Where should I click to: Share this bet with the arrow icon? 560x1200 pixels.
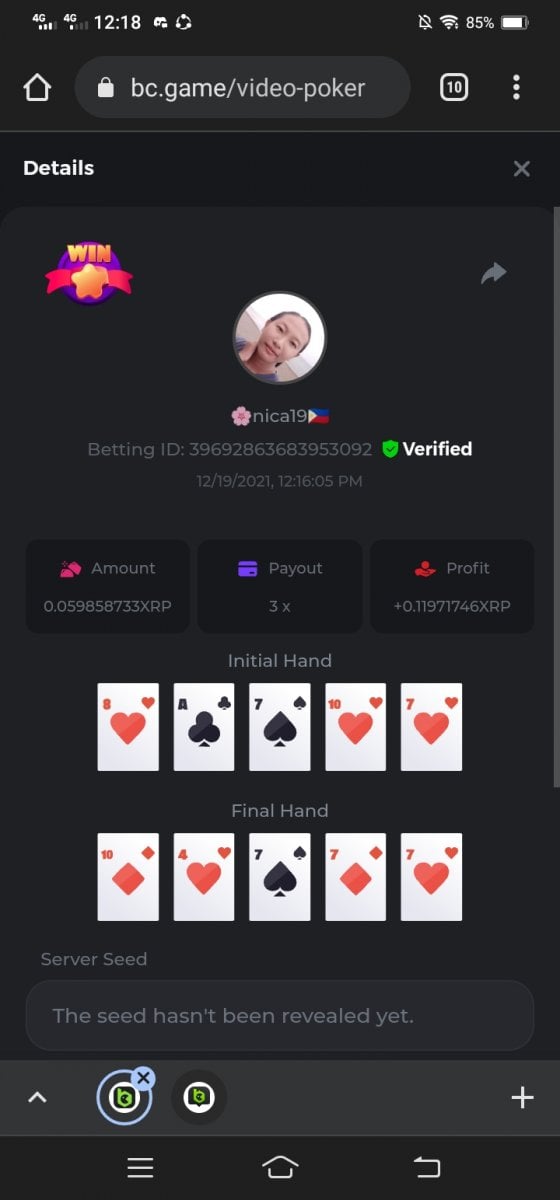tap(493, 273)
